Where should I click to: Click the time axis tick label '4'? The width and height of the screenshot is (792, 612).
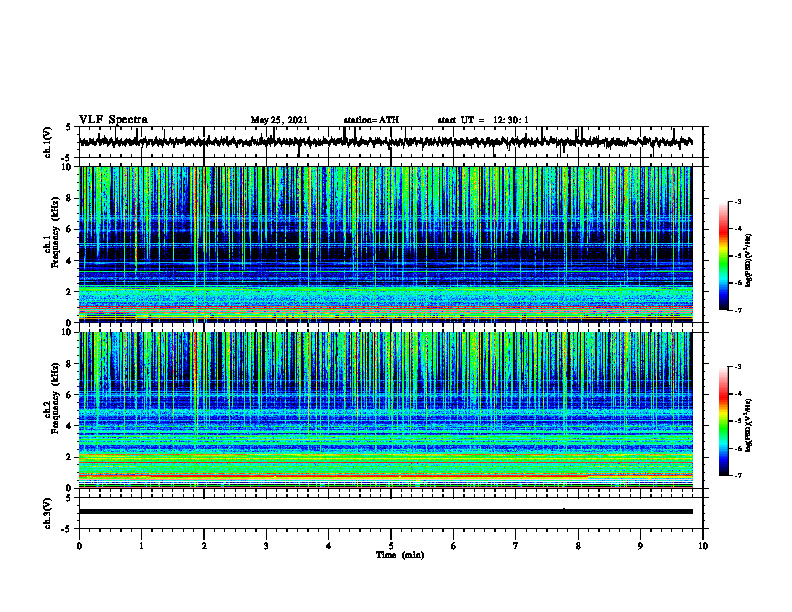tap(329, 546)
